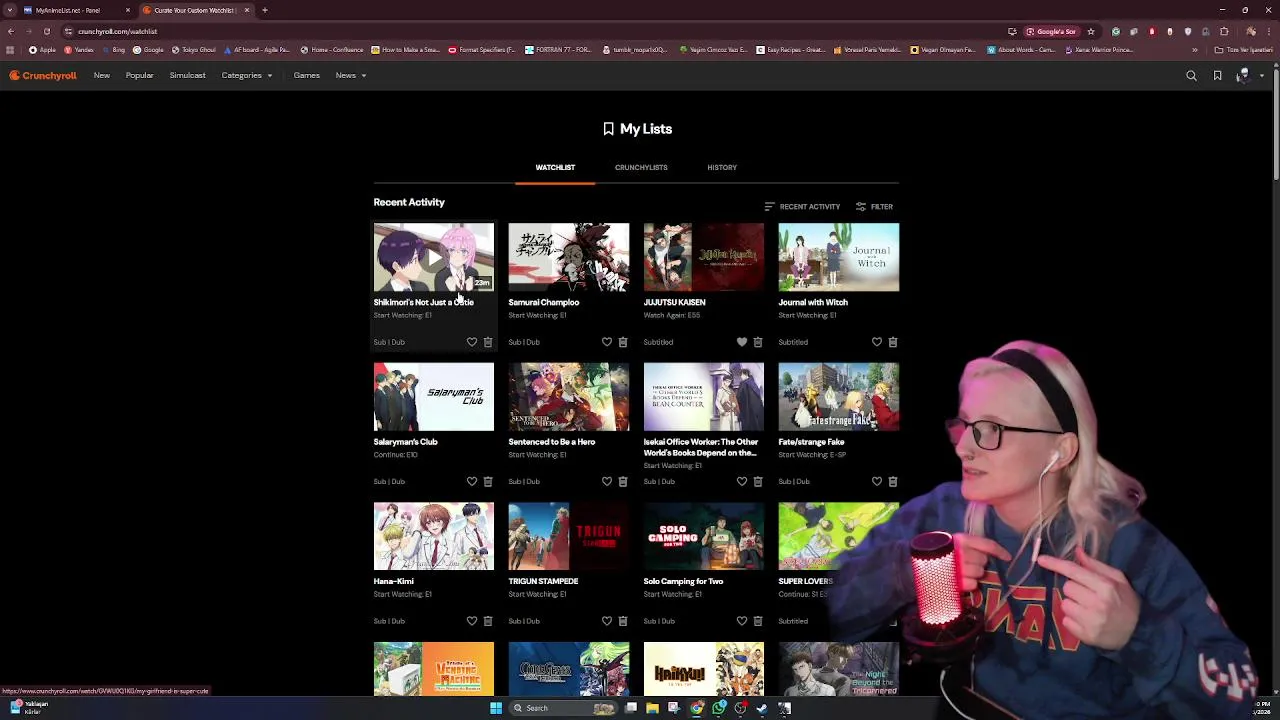Open the watchlist bookmark icon in header
Image resolution: width=1280 pixels, height=720 pixels.
1217,75
